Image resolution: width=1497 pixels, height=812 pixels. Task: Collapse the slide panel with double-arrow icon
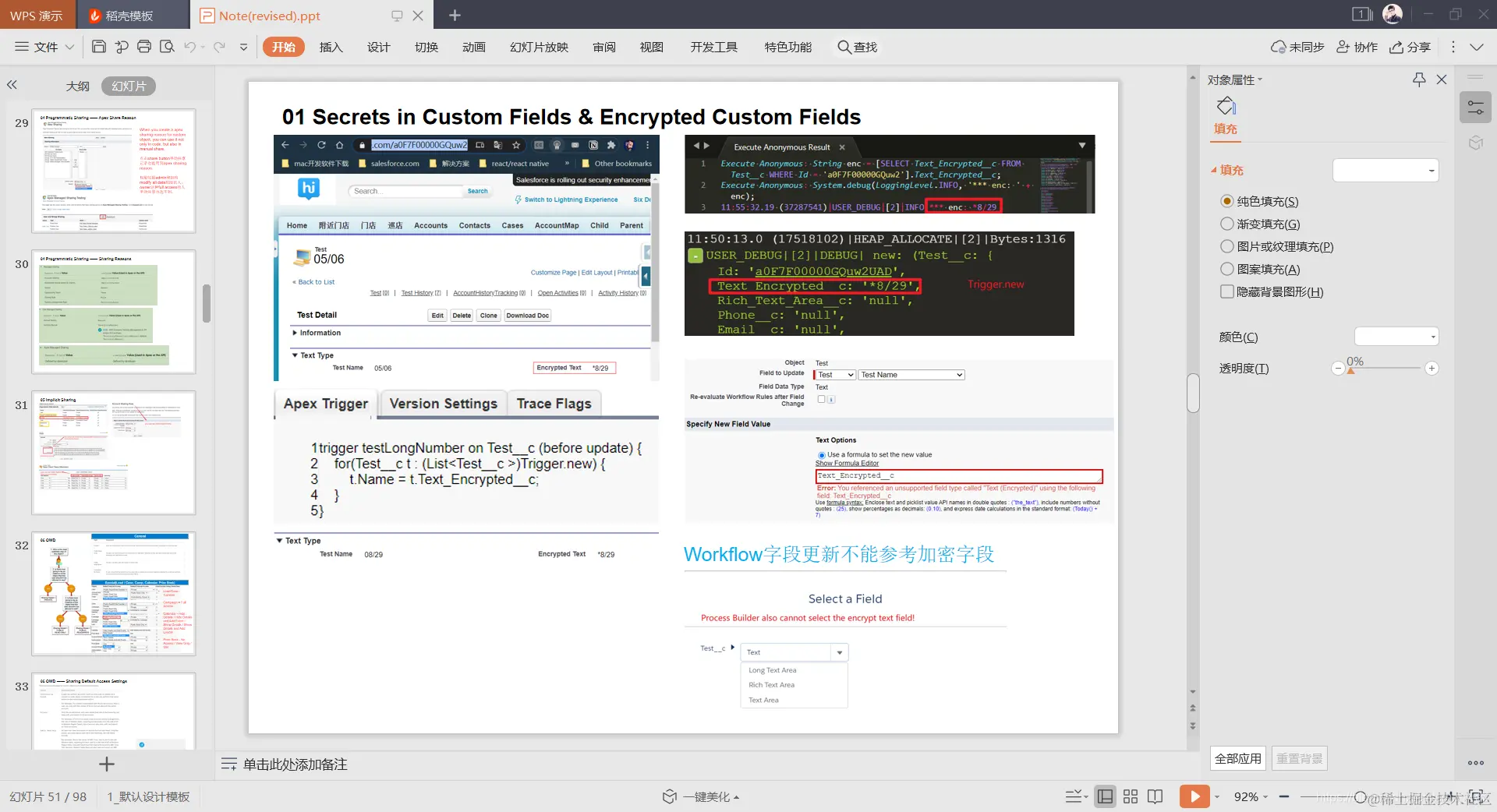tap(12, 85)
